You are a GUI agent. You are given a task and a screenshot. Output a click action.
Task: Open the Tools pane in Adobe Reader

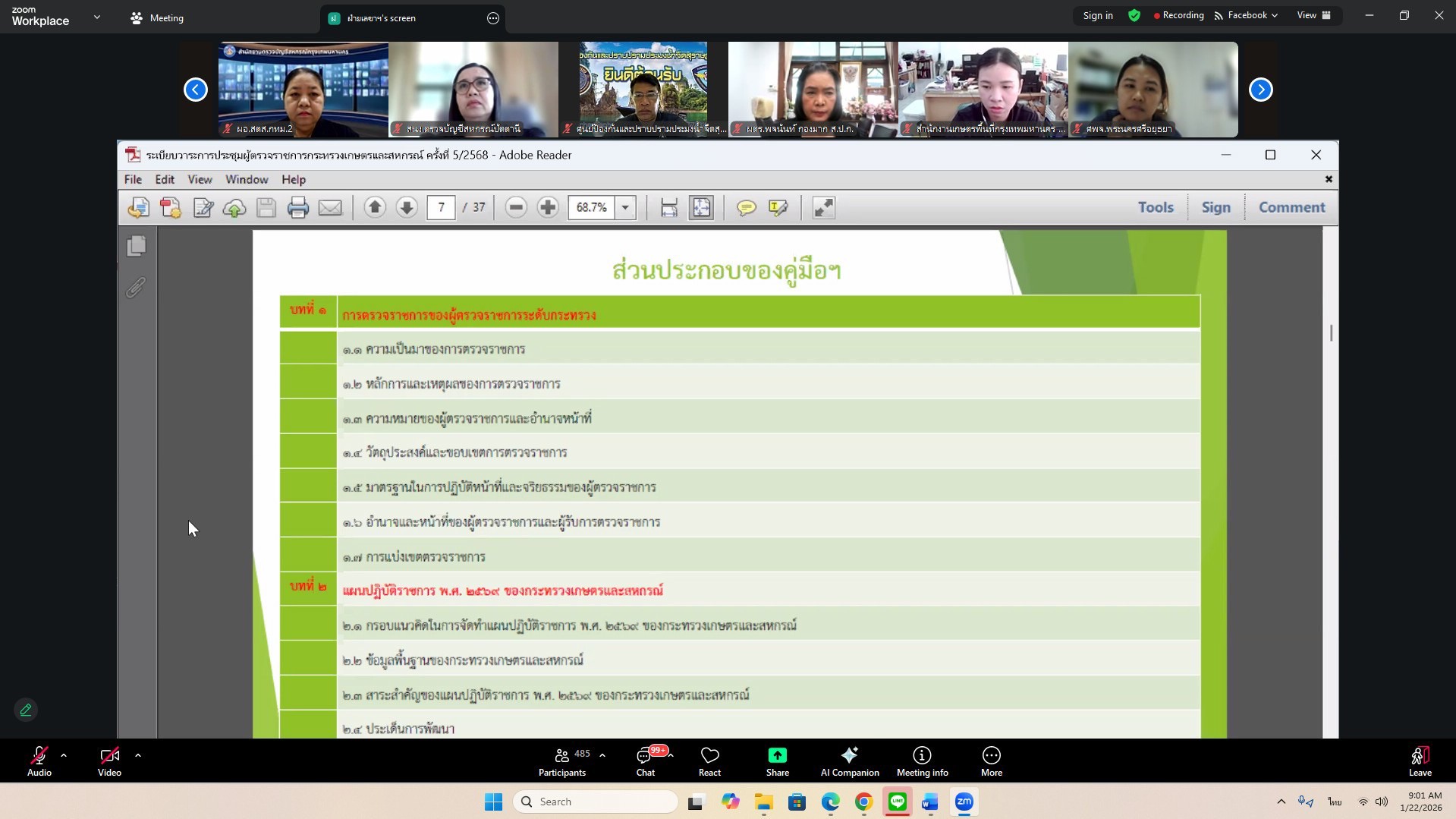coord(1155,207)
